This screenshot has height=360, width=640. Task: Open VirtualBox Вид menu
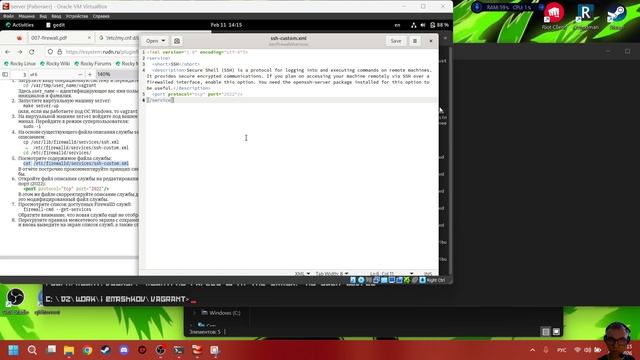pyautogui.click(x=43, y=16)
